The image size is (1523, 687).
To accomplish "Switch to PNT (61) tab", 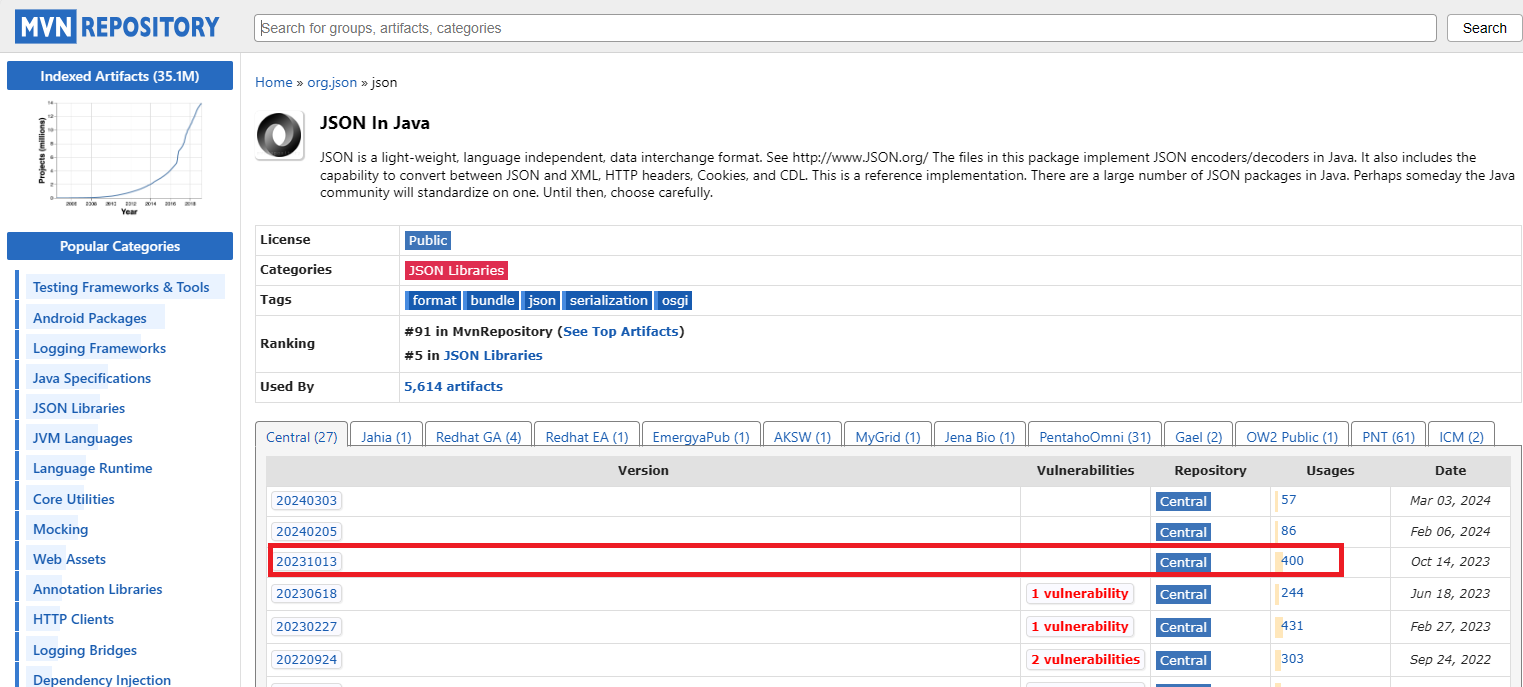I will point(1388,437).
